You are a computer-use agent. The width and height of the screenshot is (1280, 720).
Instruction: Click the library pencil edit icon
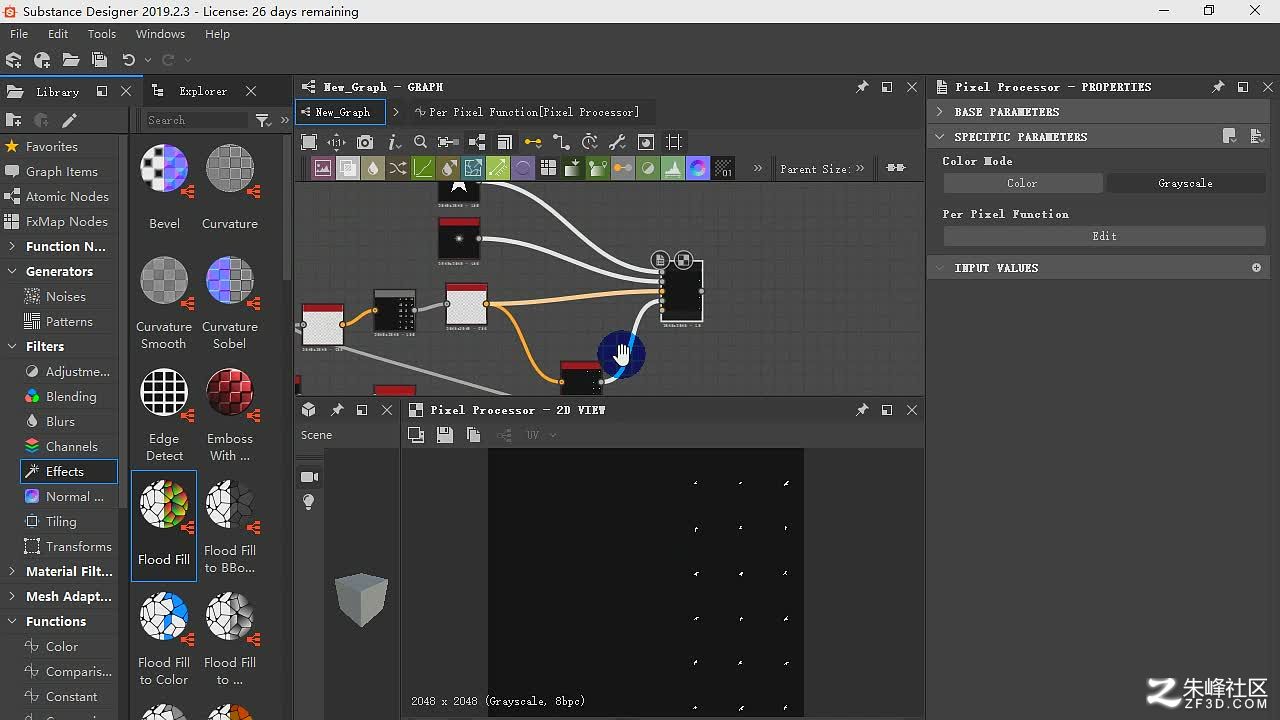click(x=69, y=120)
